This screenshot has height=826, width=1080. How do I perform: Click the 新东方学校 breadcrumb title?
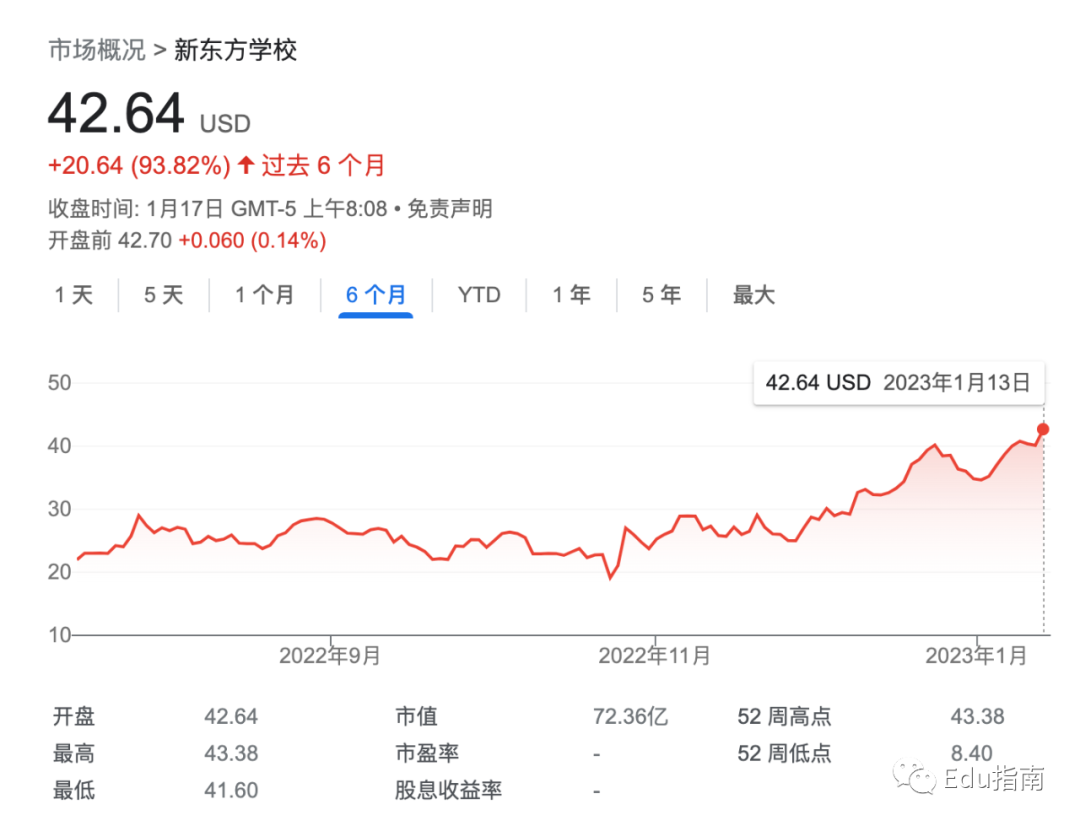[236, 50]
